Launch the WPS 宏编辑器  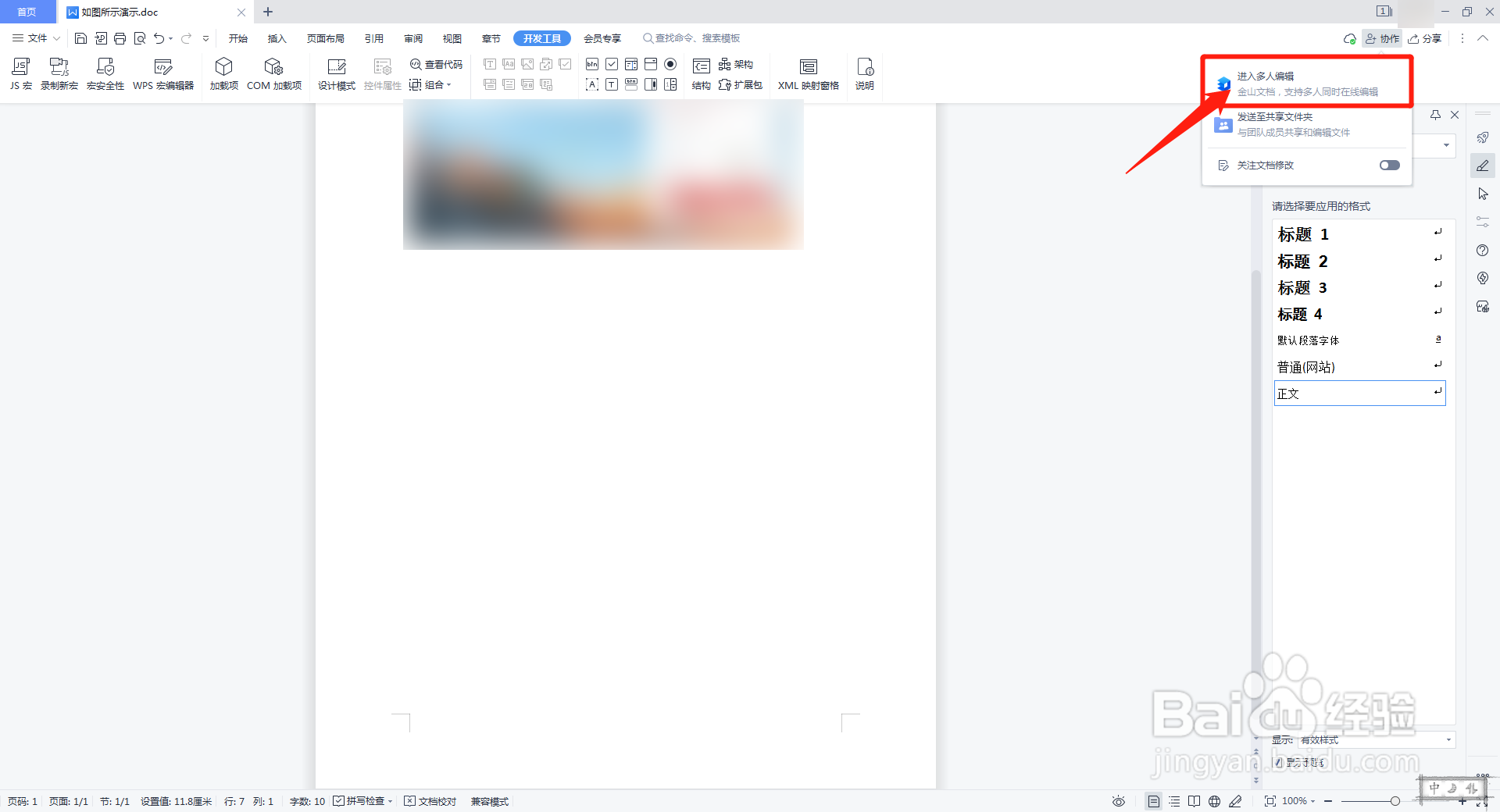tap(163, 74)
